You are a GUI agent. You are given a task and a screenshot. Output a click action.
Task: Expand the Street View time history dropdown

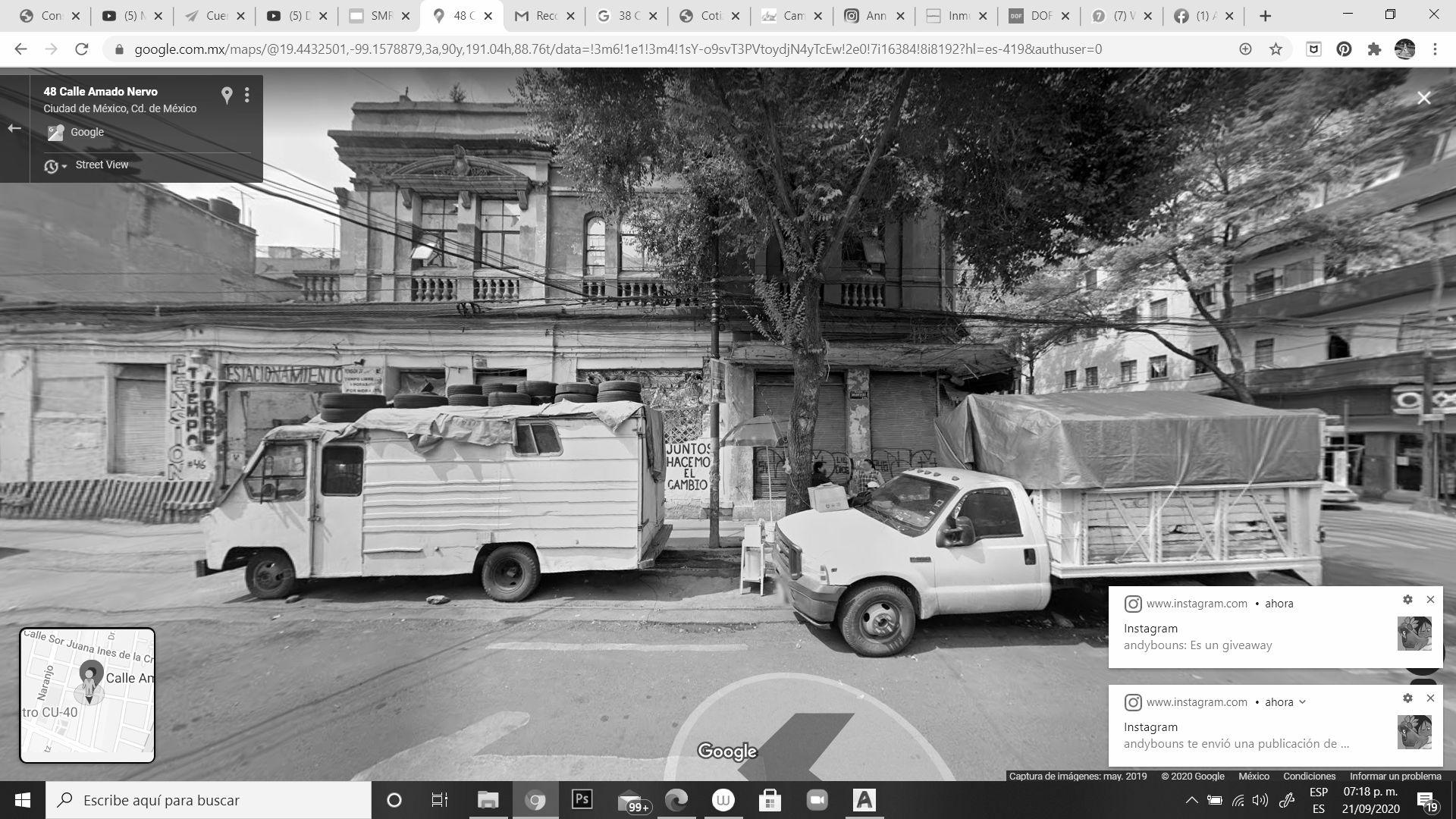(55, 165)
